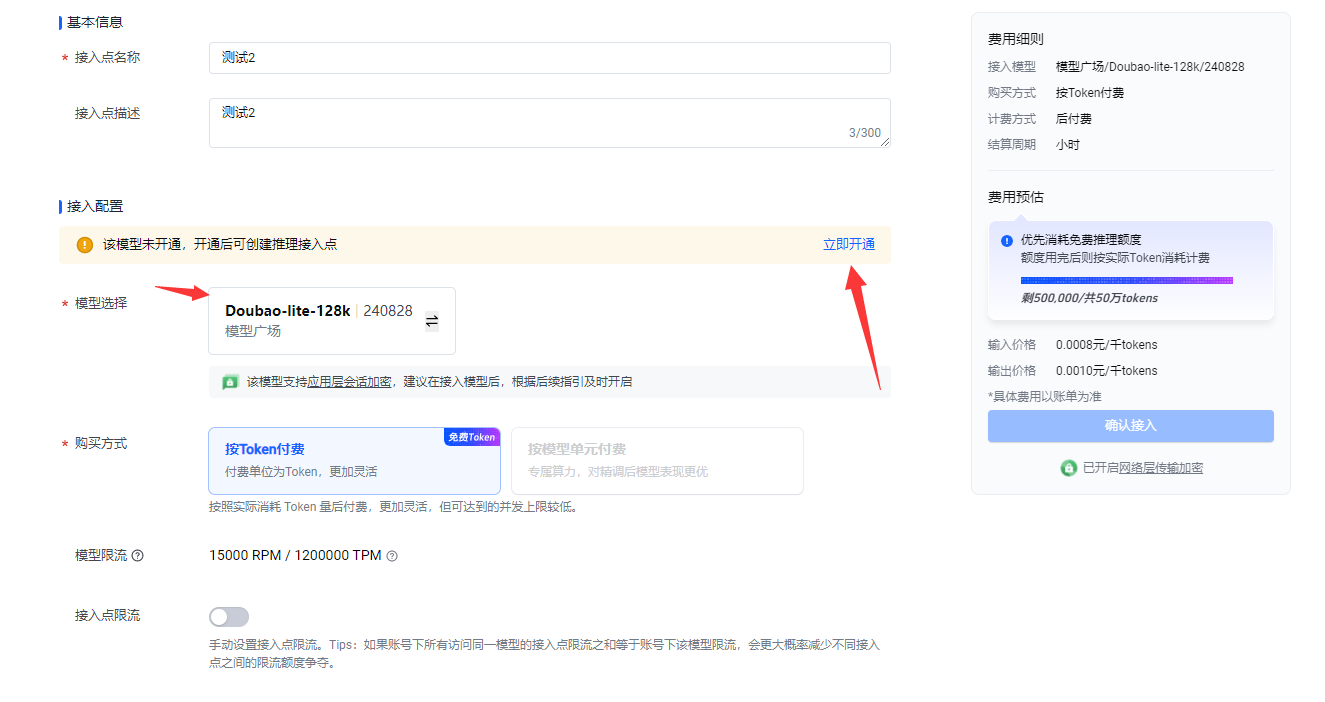Click the model swap arrows icon

point(432,321)
